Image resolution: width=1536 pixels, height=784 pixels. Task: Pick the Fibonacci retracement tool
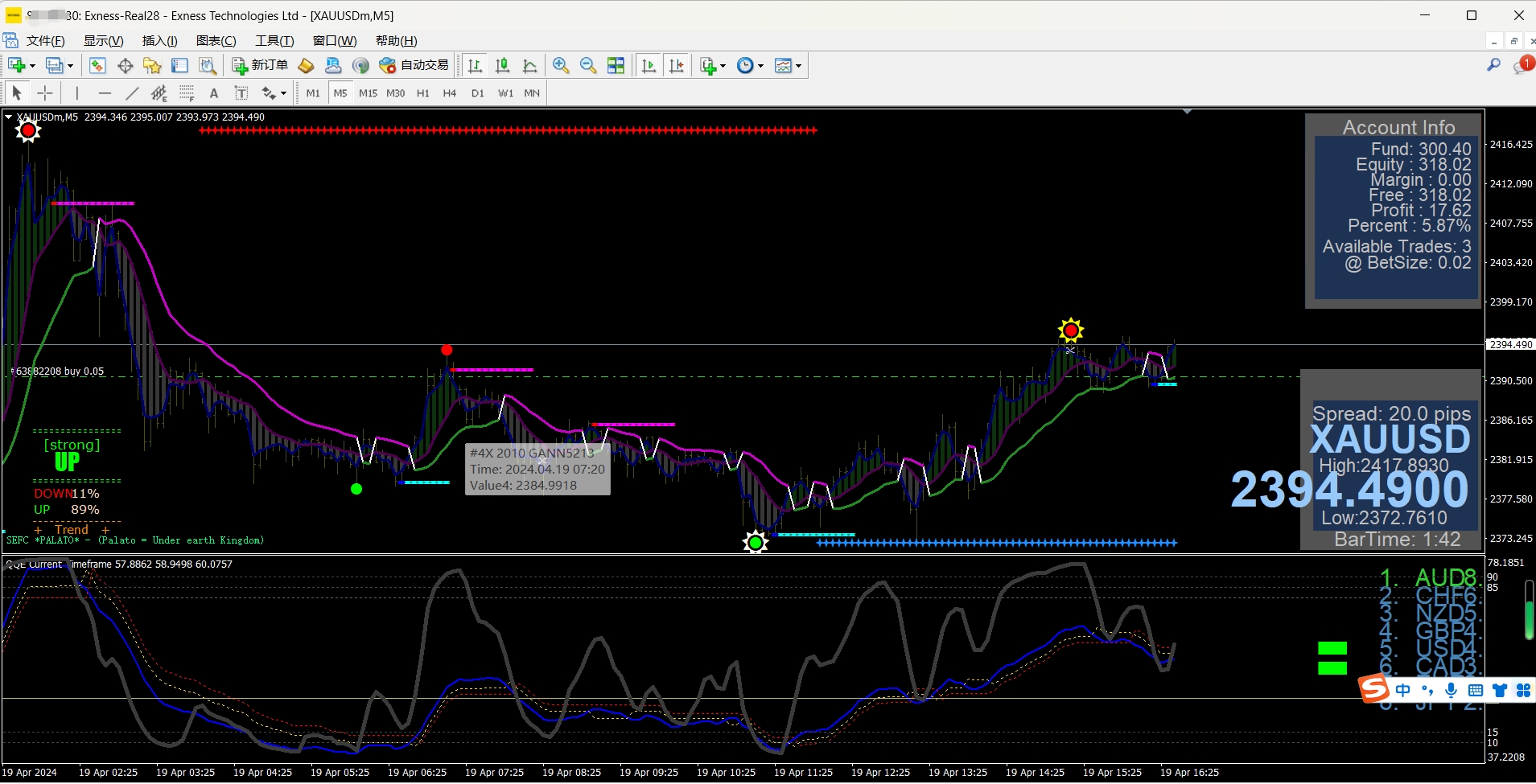click(x=187, y=93)
